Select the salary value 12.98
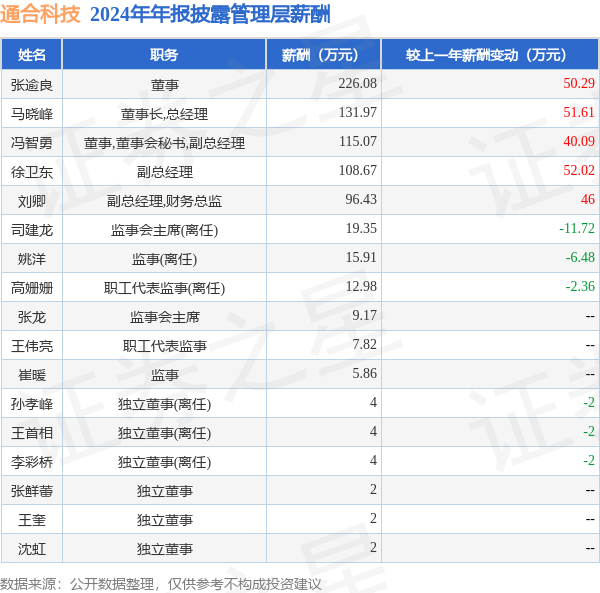The width and height of the screenshot is (600, 593). pos(361,287)
